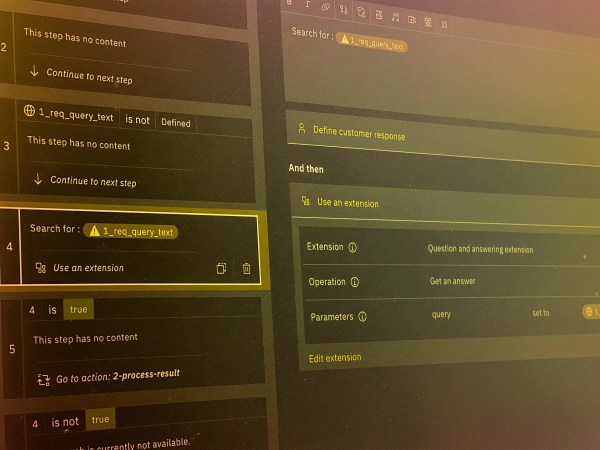This screenshot has height=450, width=600.
Task: Click the info icon next to Extension
Action: pos(353,247)
